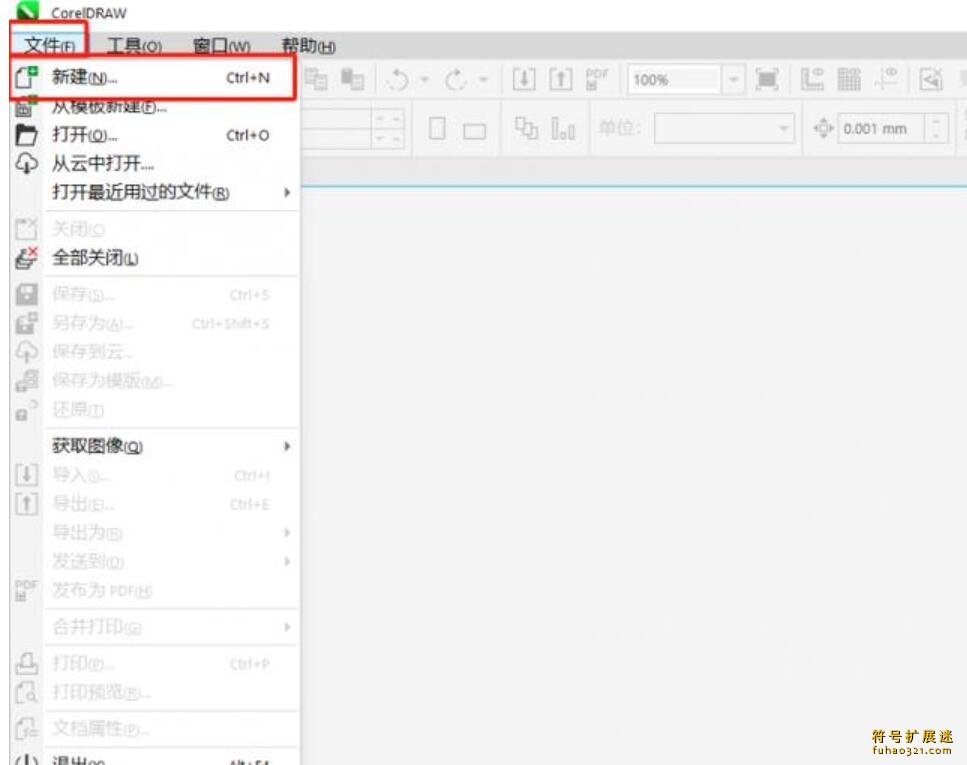
Task: Click the 另存为(A)... menu entry
Action: click(153, 323)
